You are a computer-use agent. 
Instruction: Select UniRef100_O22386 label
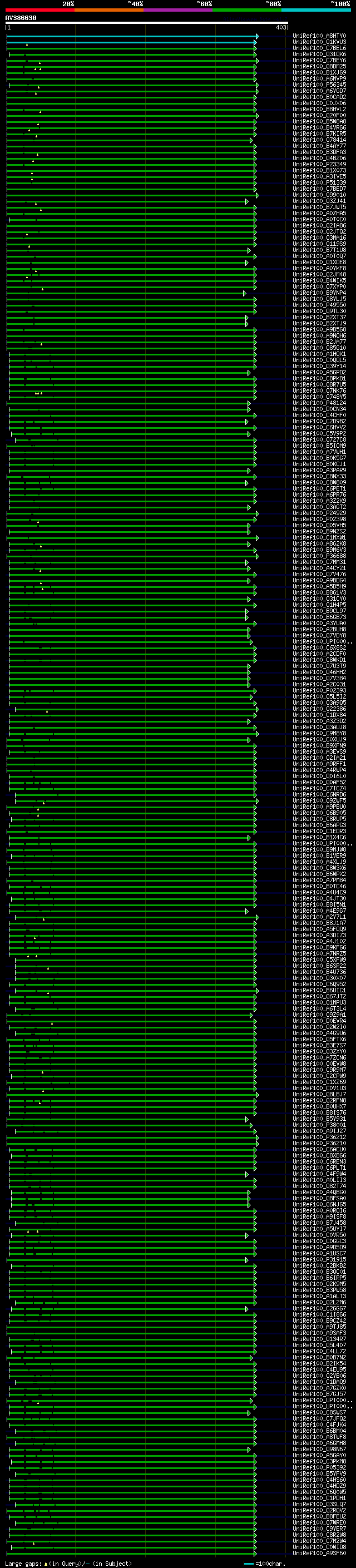(319, 709)
